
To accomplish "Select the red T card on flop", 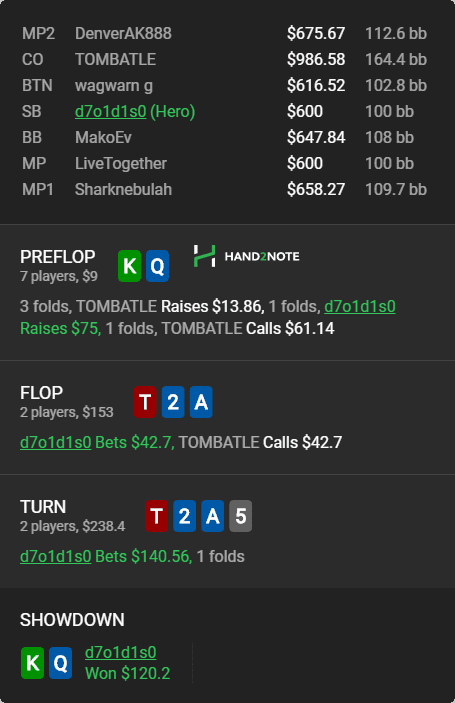I will [145, 402].
